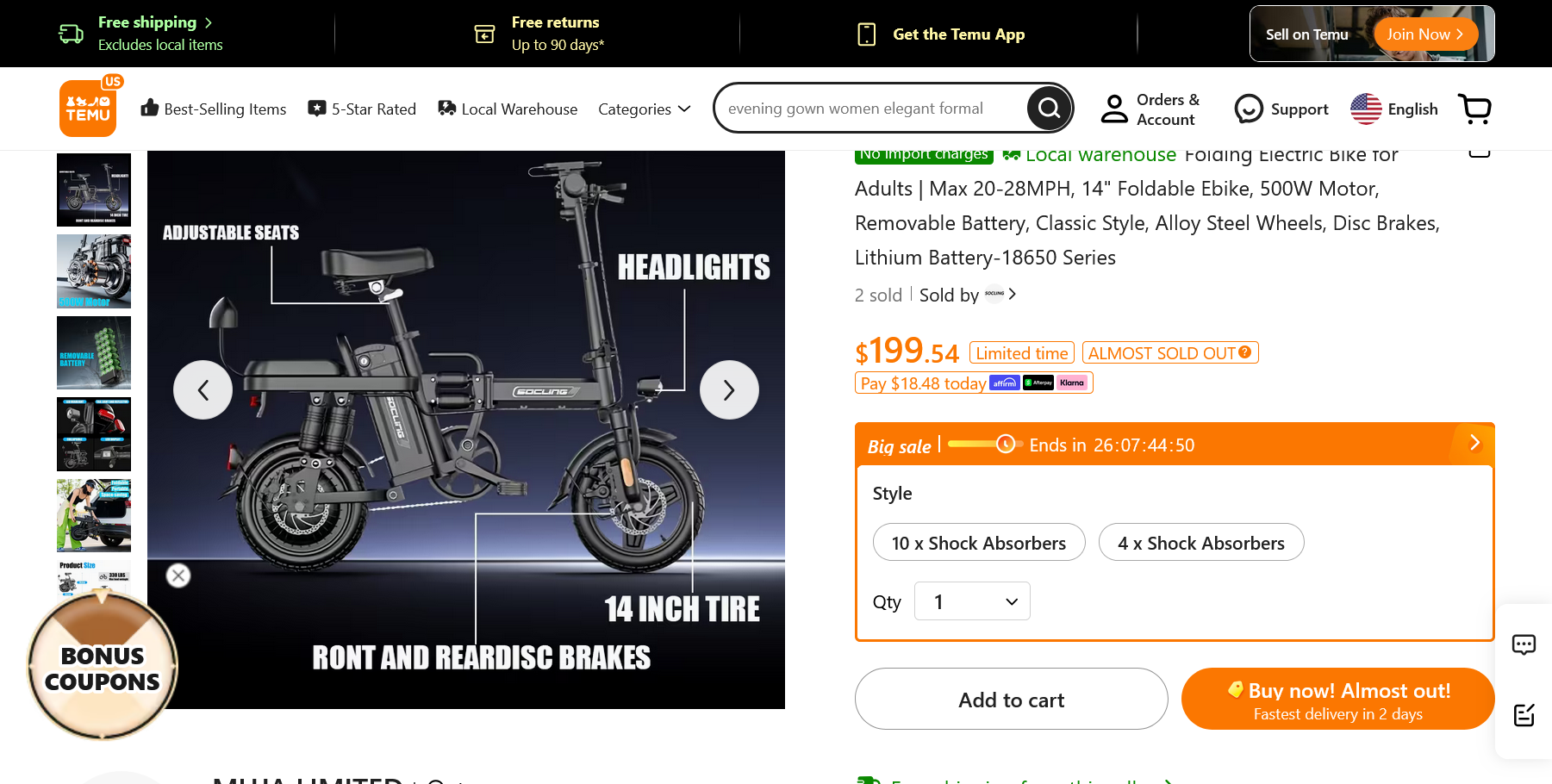1552x784 pixels.
Task: Click the ALMOST SOLD OUT help icon
Action: click(x=1244, y=352)
